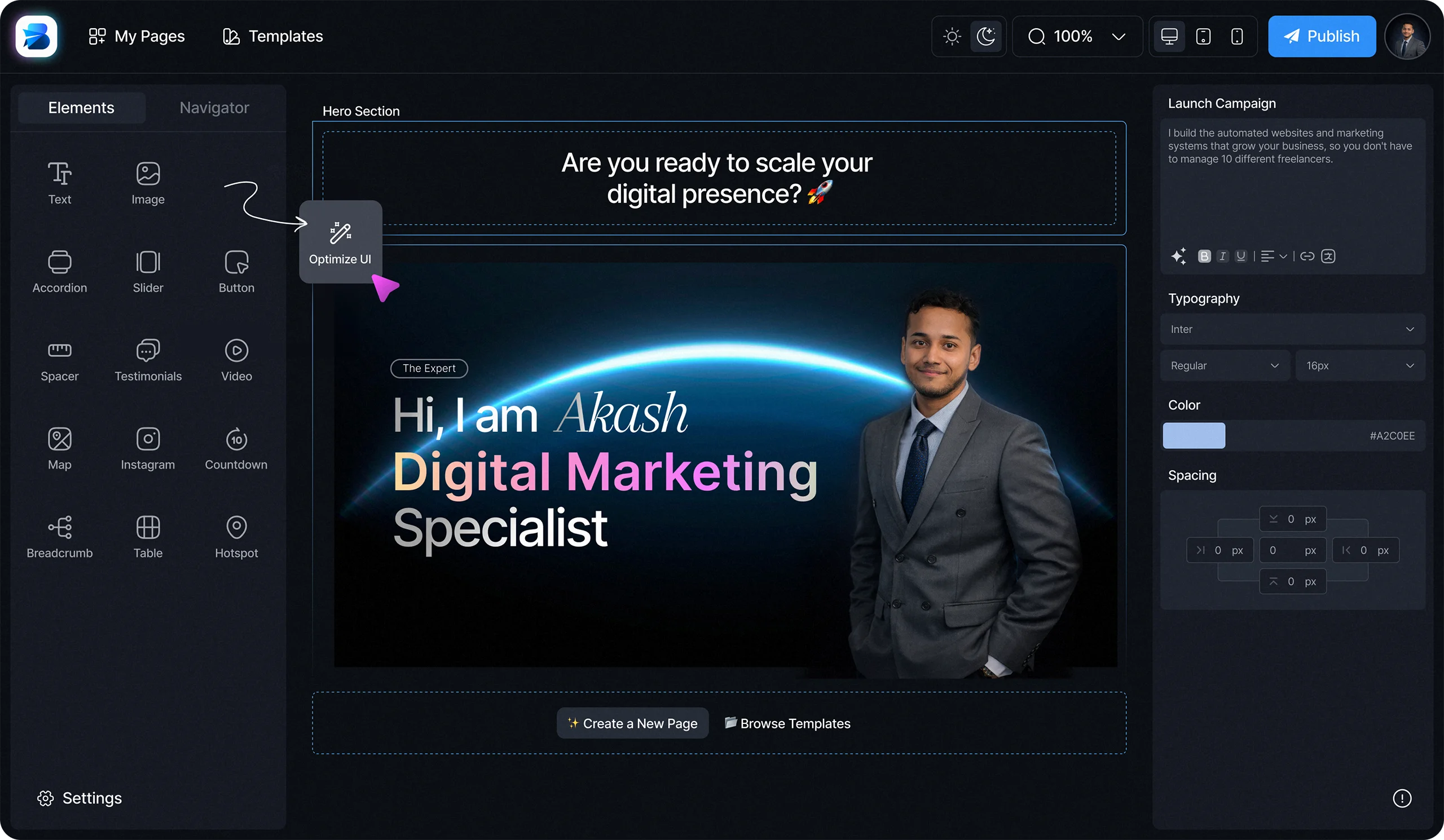Switch preview to mobile device view

(x=1237, y=37)
